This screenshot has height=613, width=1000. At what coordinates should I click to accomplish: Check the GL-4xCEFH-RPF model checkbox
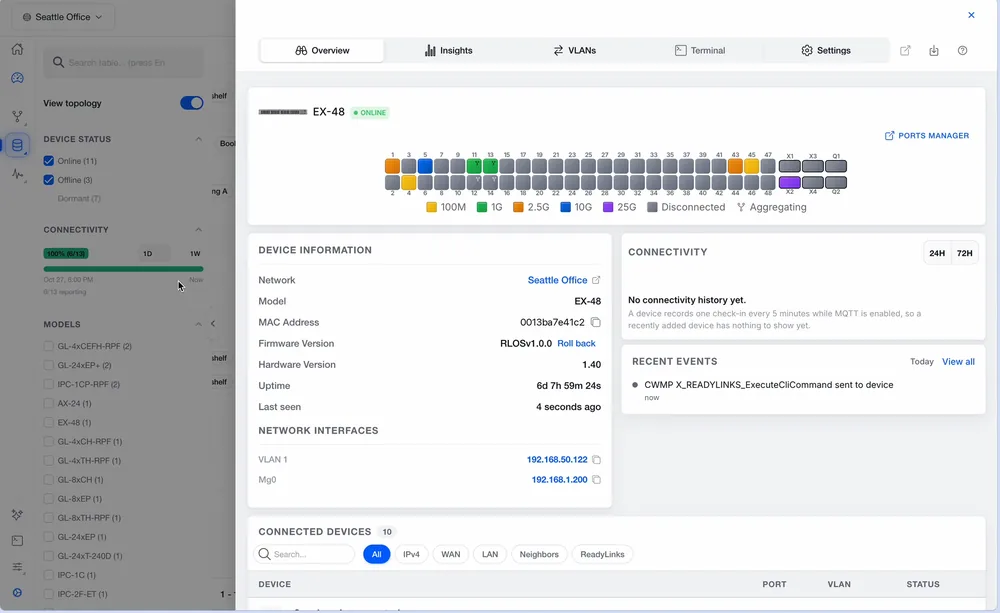(x=48, y=346)
